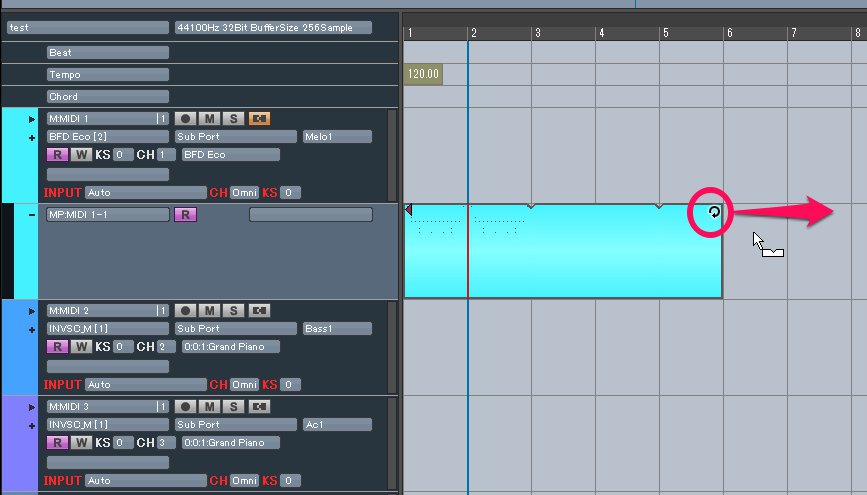
Task: Click the plus icon on M:MIDI 3 track
Action: (x=32, y=426)
